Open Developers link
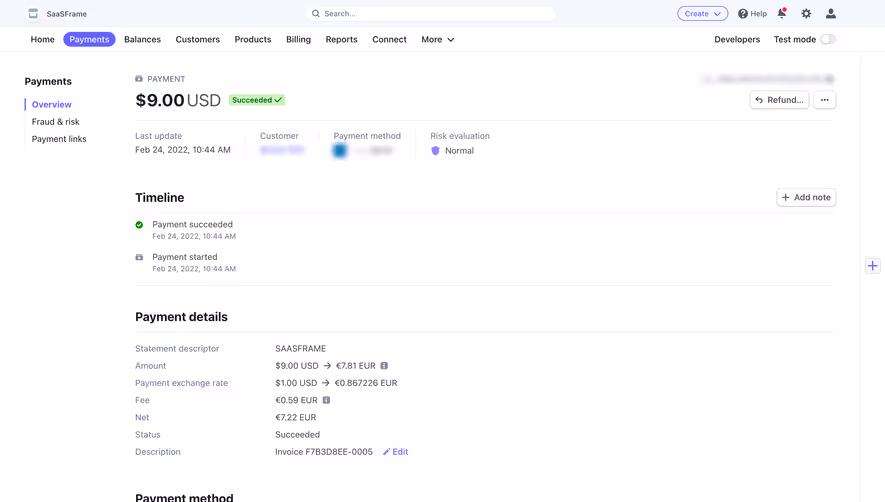This screenshot has width=885, height=502. [737, 40]
